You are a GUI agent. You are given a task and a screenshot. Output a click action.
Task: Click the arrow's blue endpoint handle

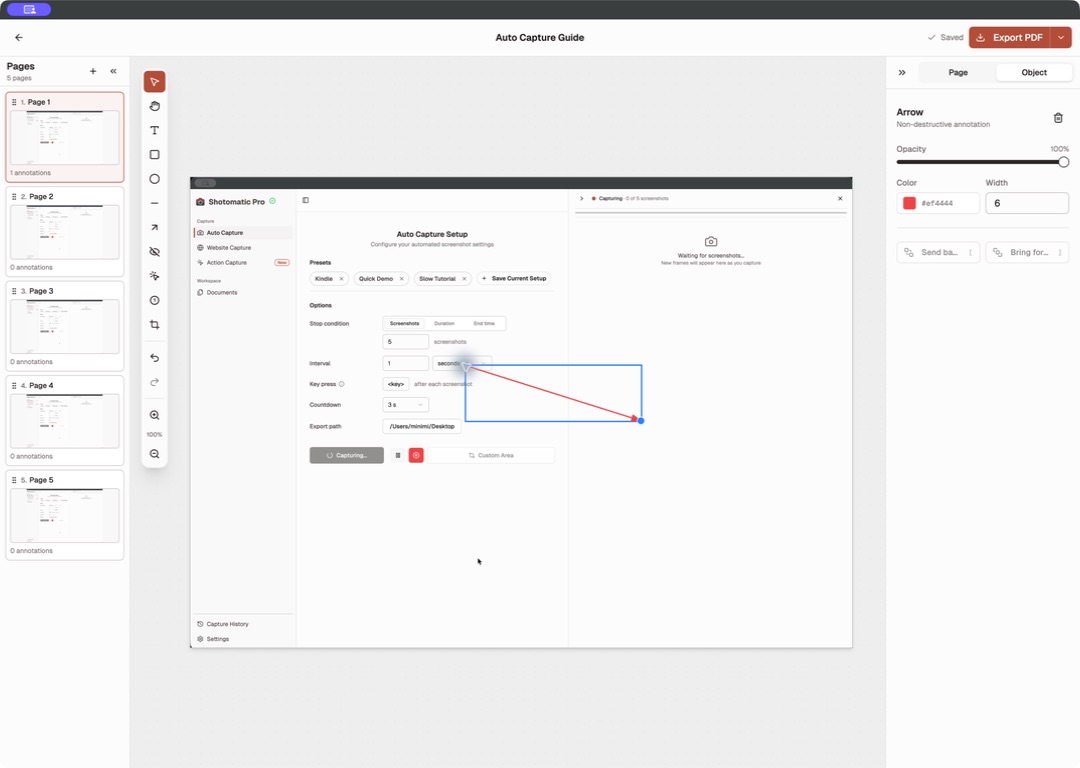tap(641, 421)
